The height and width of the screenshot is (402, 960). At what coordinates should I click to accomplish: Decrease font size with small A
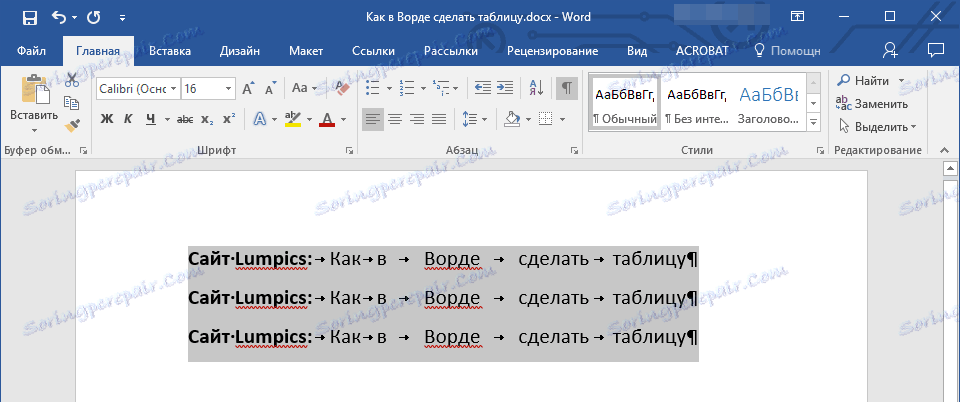[271, 89]
